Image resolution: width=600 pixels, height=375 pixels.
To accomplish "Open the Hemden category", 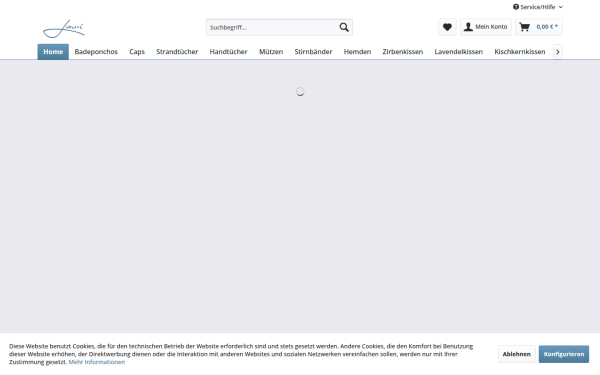I will point(357,52).
